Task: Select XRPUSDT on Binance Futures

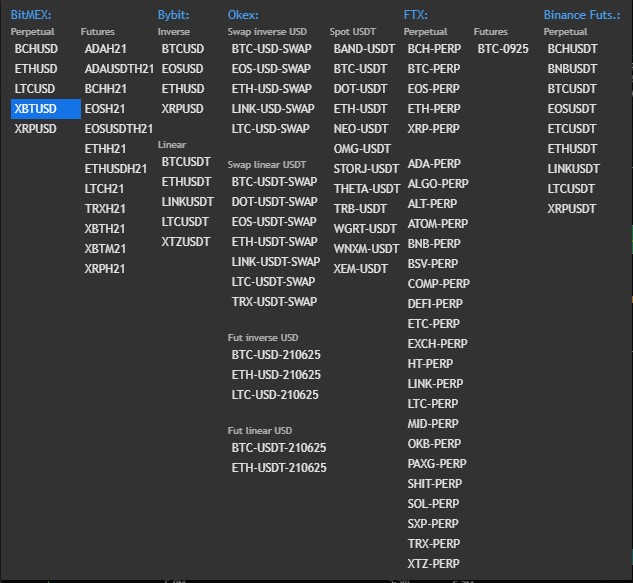Action: pos(572,209)
